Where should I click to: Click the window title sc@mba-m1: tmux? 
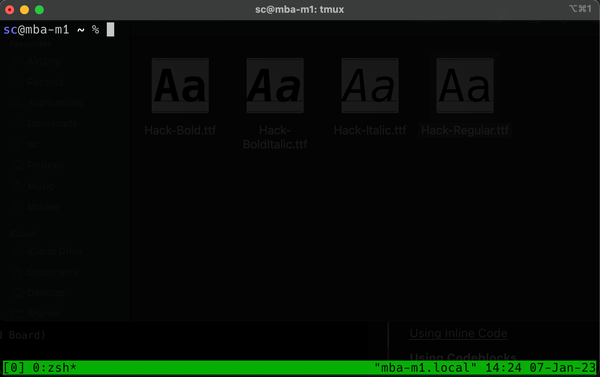[300, 9]
